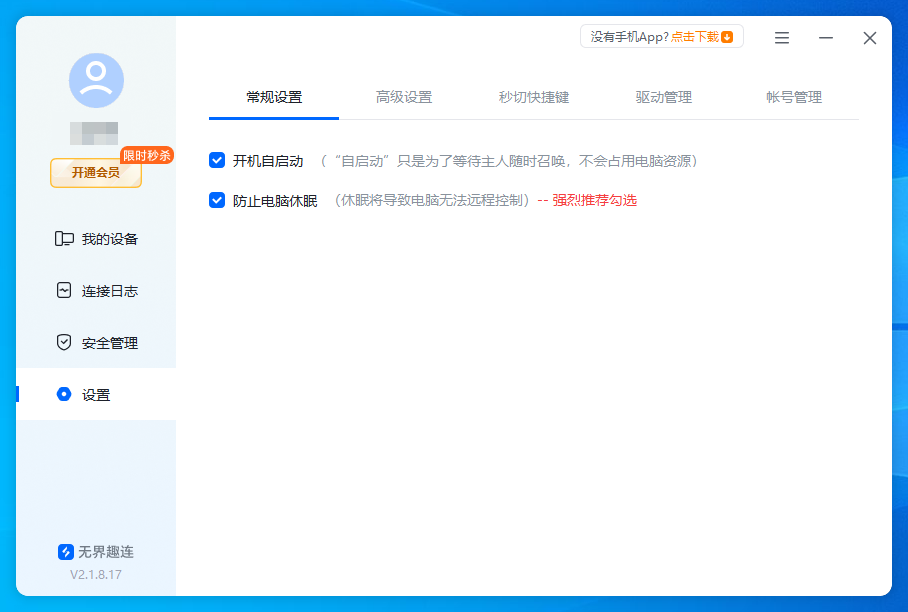Image resolution: width=908 pixels, height=612 pixels.
Task: Switch to the 驱动管理 tab
Action: pyautogui.click(x=663, y=97)
